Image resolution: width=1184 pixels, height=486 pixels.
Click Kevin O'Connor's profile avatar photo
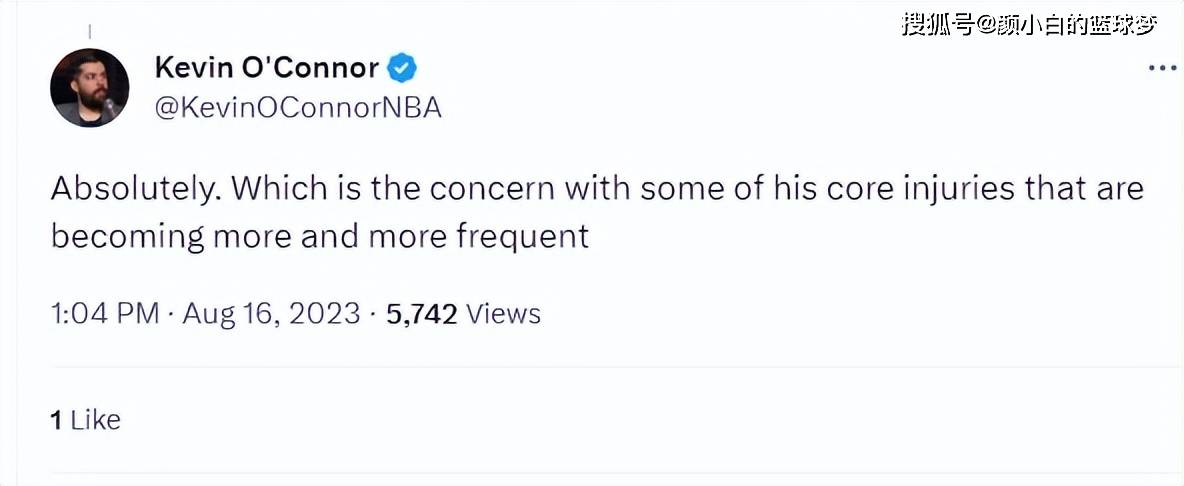tap(89, 87)
